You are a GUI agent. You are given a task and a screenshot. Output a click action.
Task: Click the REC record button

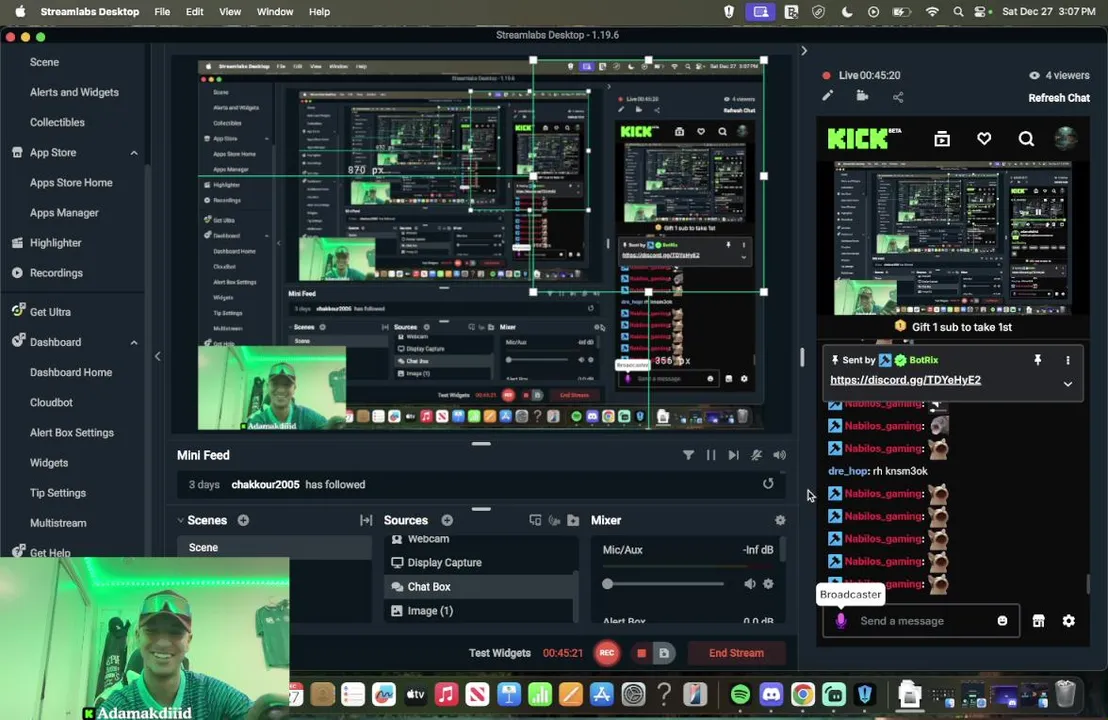[606, 653]
